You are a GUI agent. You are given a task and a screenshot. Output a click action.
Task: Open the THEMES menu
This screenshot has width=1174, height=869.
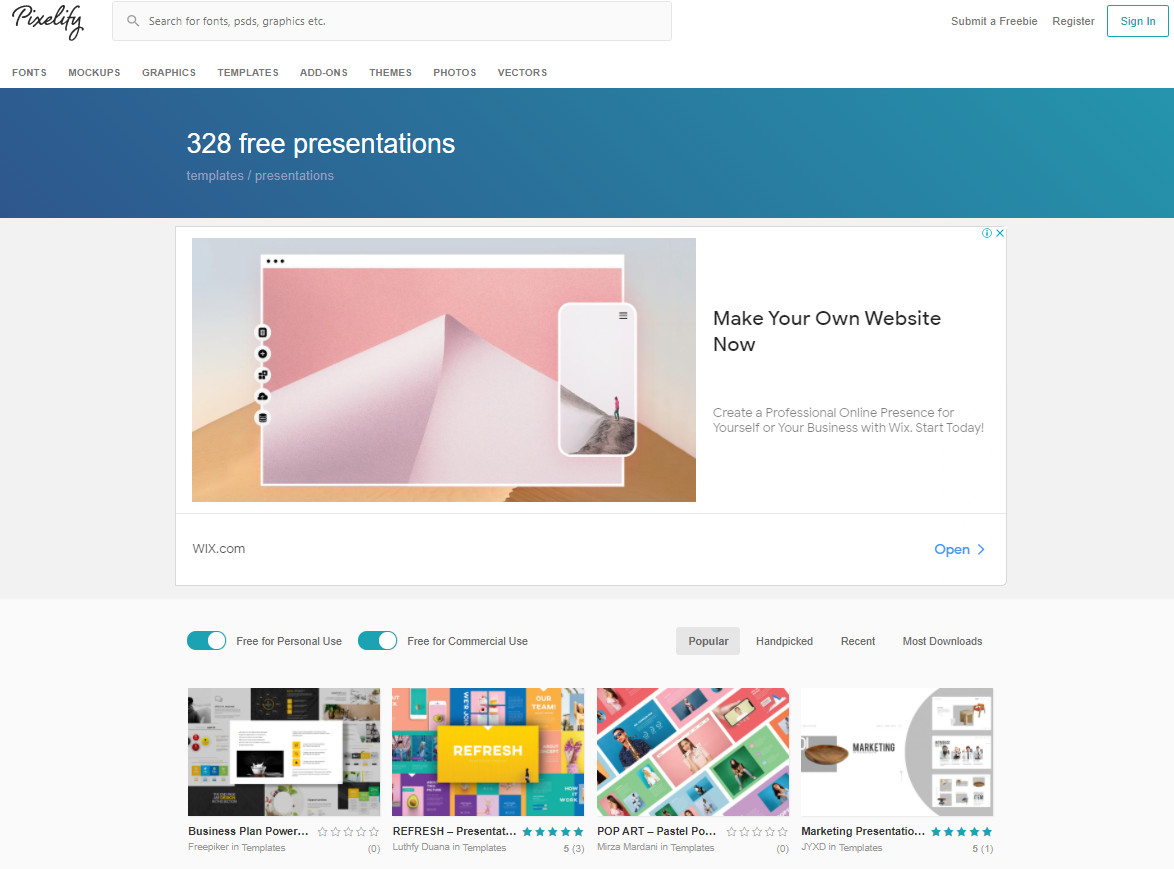pyautogui.click(x=390, y=73)
